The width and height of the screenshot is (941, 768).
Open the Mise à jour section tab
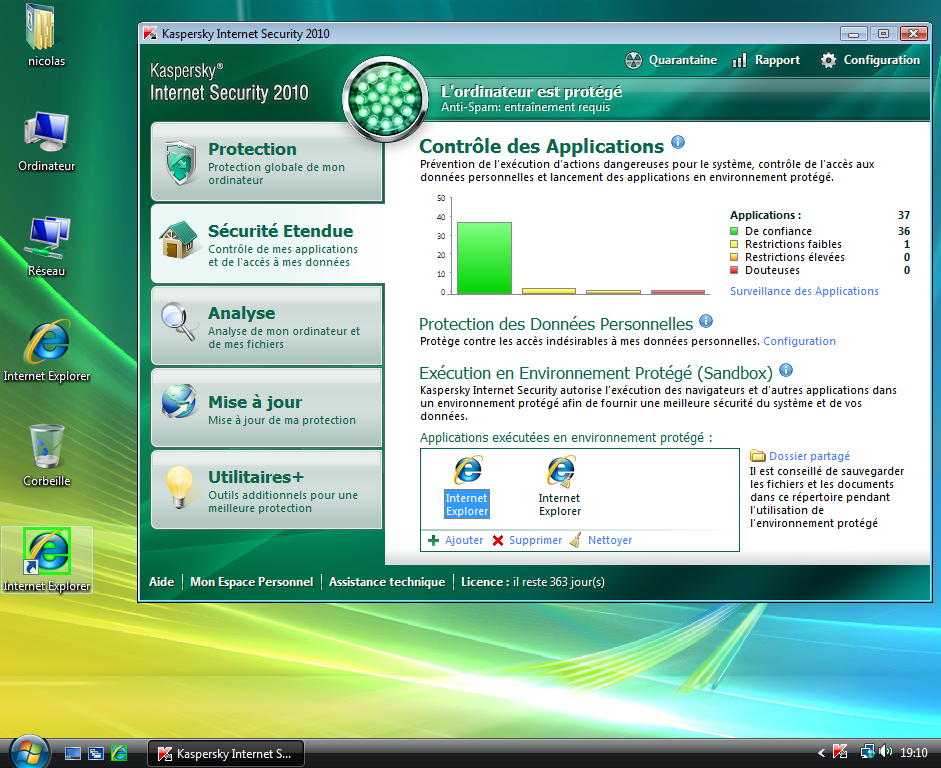(x=266, y=407)
